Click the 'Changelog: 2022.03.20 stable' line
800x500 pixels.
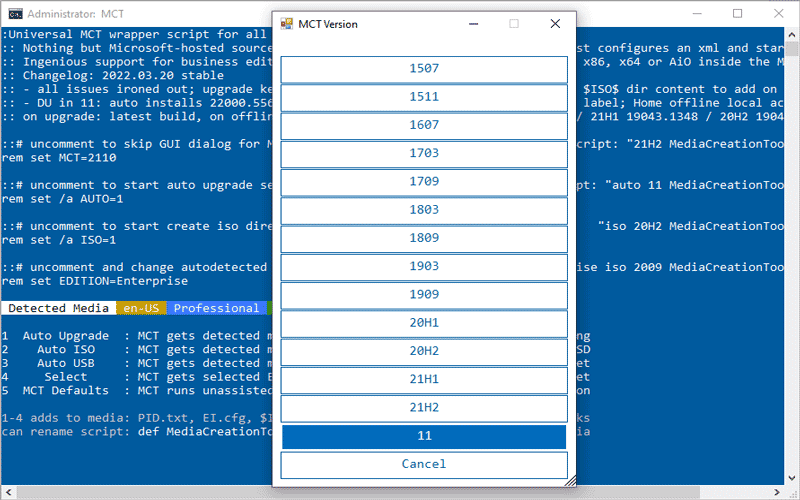pos(123,76)
